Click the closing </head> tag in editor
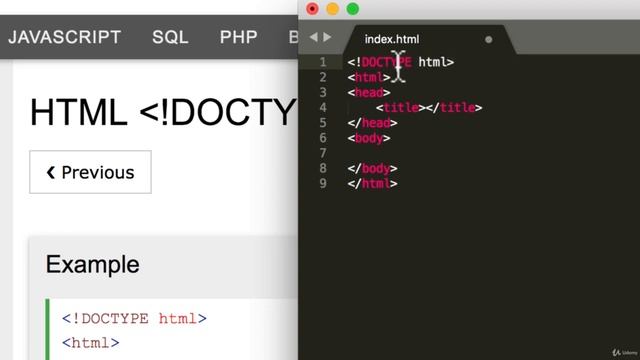This screenshot has height=360, width=640. [372, 123]
